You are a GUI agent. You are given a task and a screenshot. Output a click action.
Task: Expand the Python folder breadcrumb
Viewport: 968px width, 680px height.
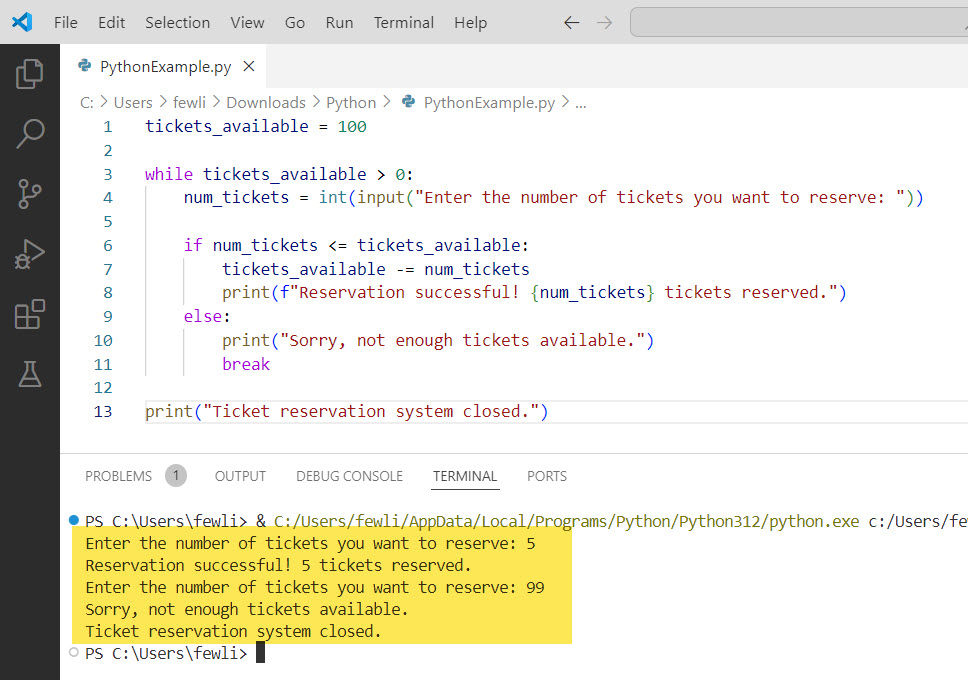point(351,102)
